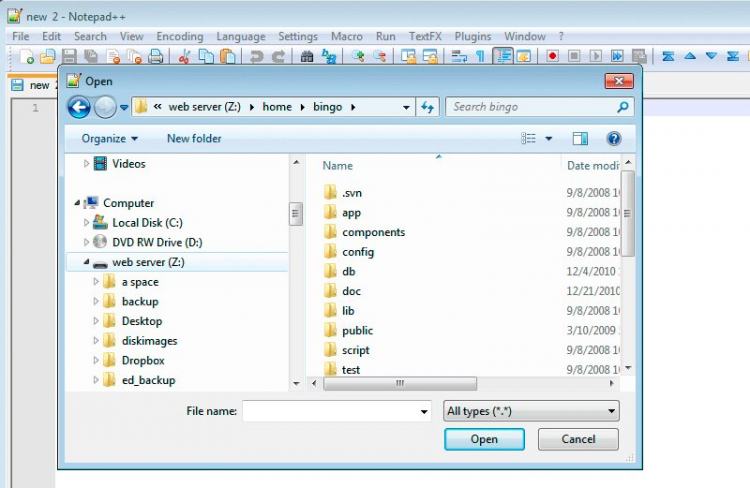Click the horizontal scrollbar thumb in file list
This screenshot has width=750, height=488.
[400, 383]
